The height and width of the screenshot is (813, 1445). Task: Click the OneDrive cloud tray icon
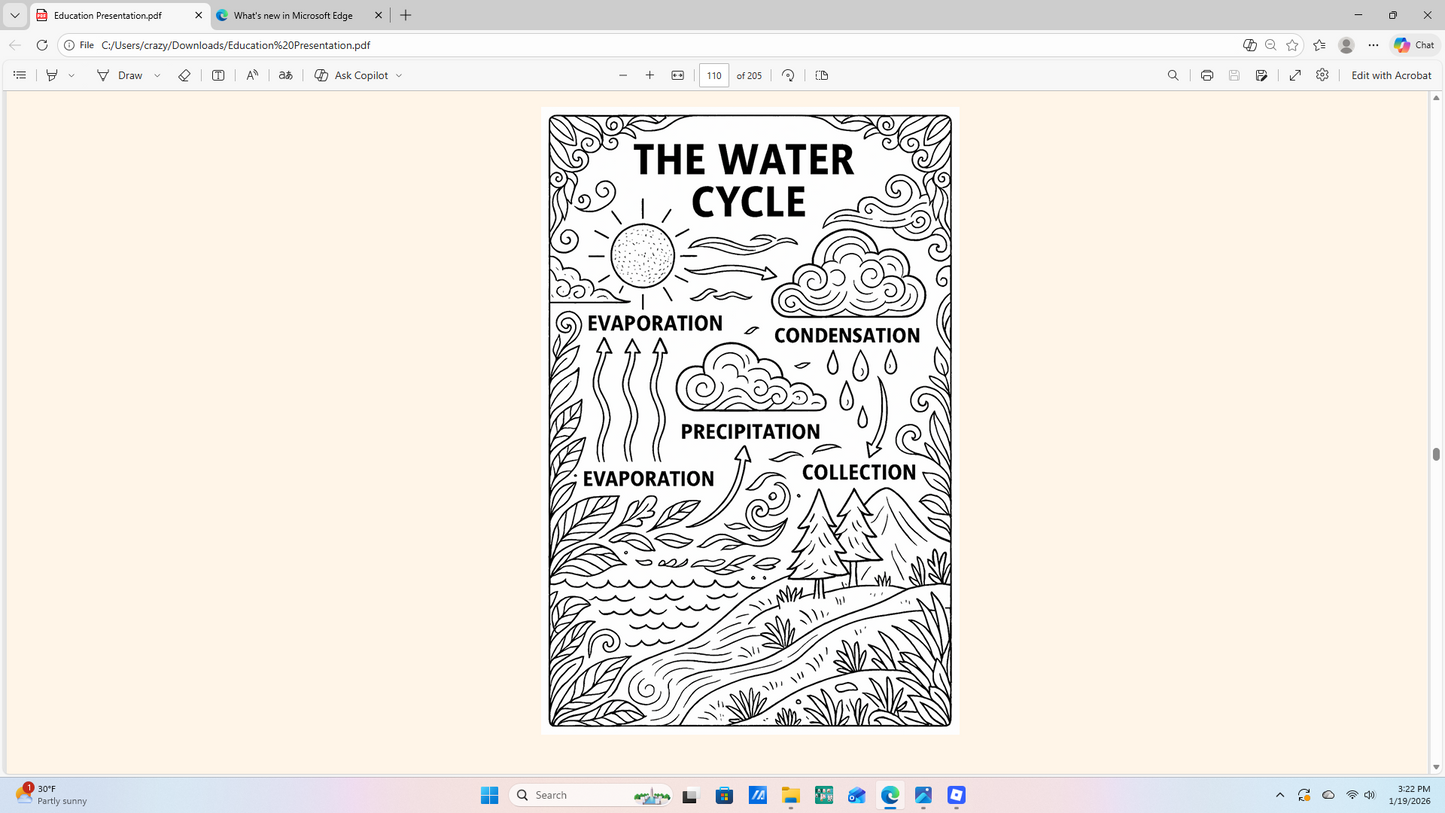(1328, 795)
